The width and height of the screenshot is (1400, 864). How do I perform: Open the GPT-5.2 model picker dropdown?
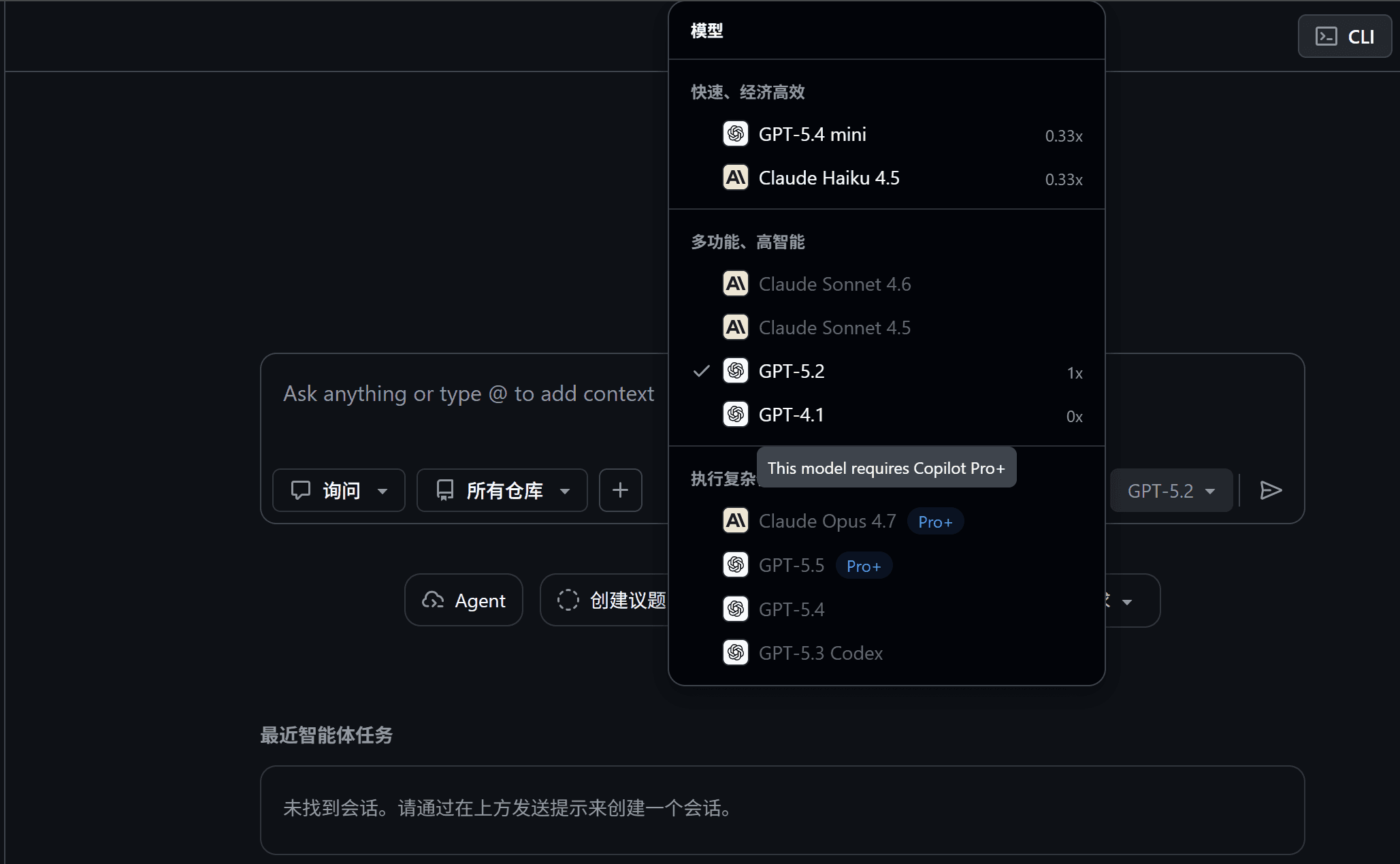click(1171, 490)
